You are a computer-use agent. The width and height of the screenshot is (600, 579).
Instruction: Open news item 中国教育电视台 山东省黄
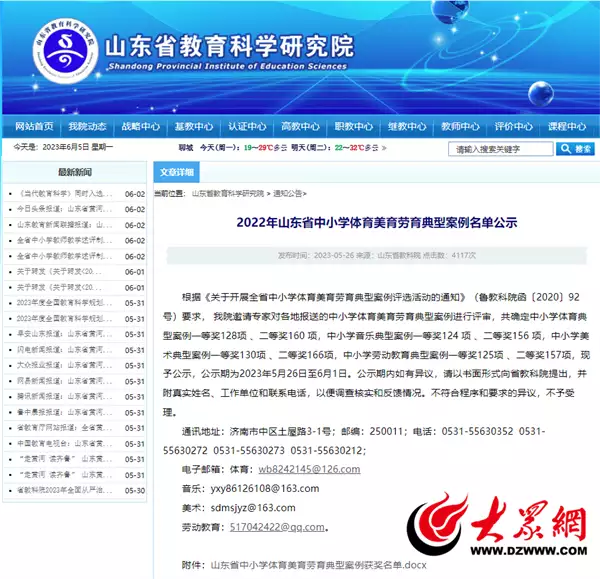pyautogui.click(x=65, y=444)
